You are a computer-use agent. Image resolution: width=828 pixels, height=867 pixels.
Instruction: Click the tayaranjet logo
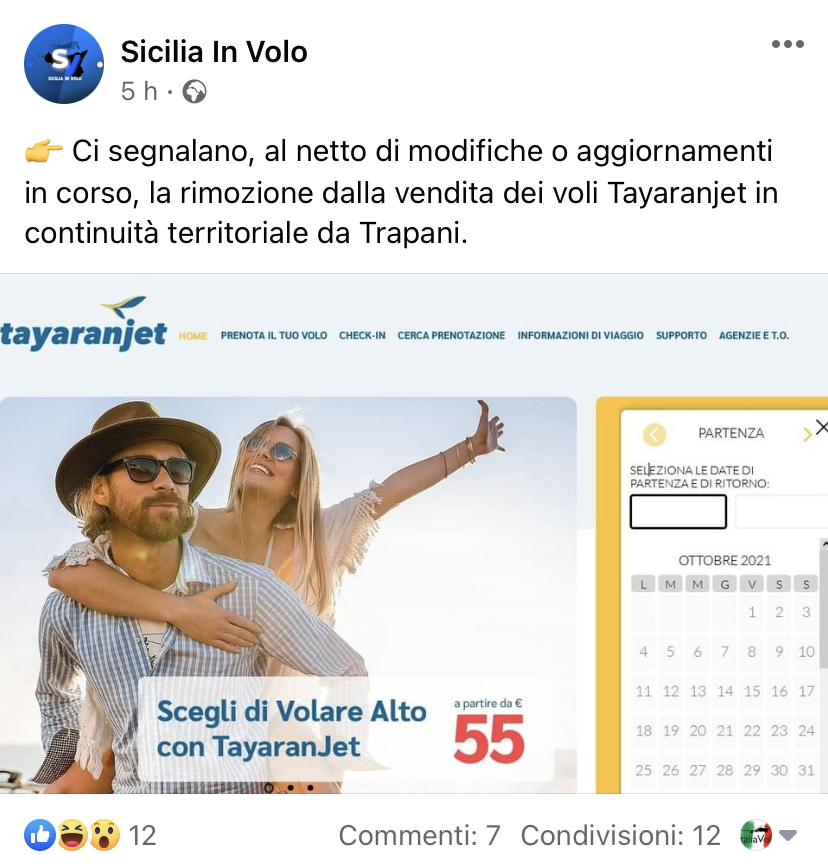coord(83,325)
